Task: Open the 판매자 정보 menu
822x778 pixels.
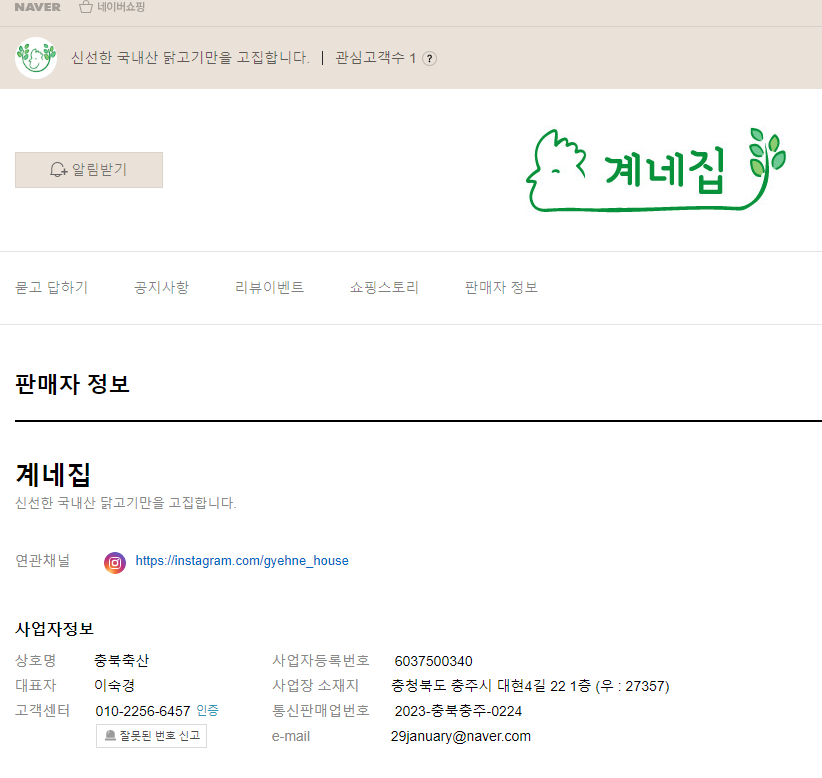Action: 501,287
